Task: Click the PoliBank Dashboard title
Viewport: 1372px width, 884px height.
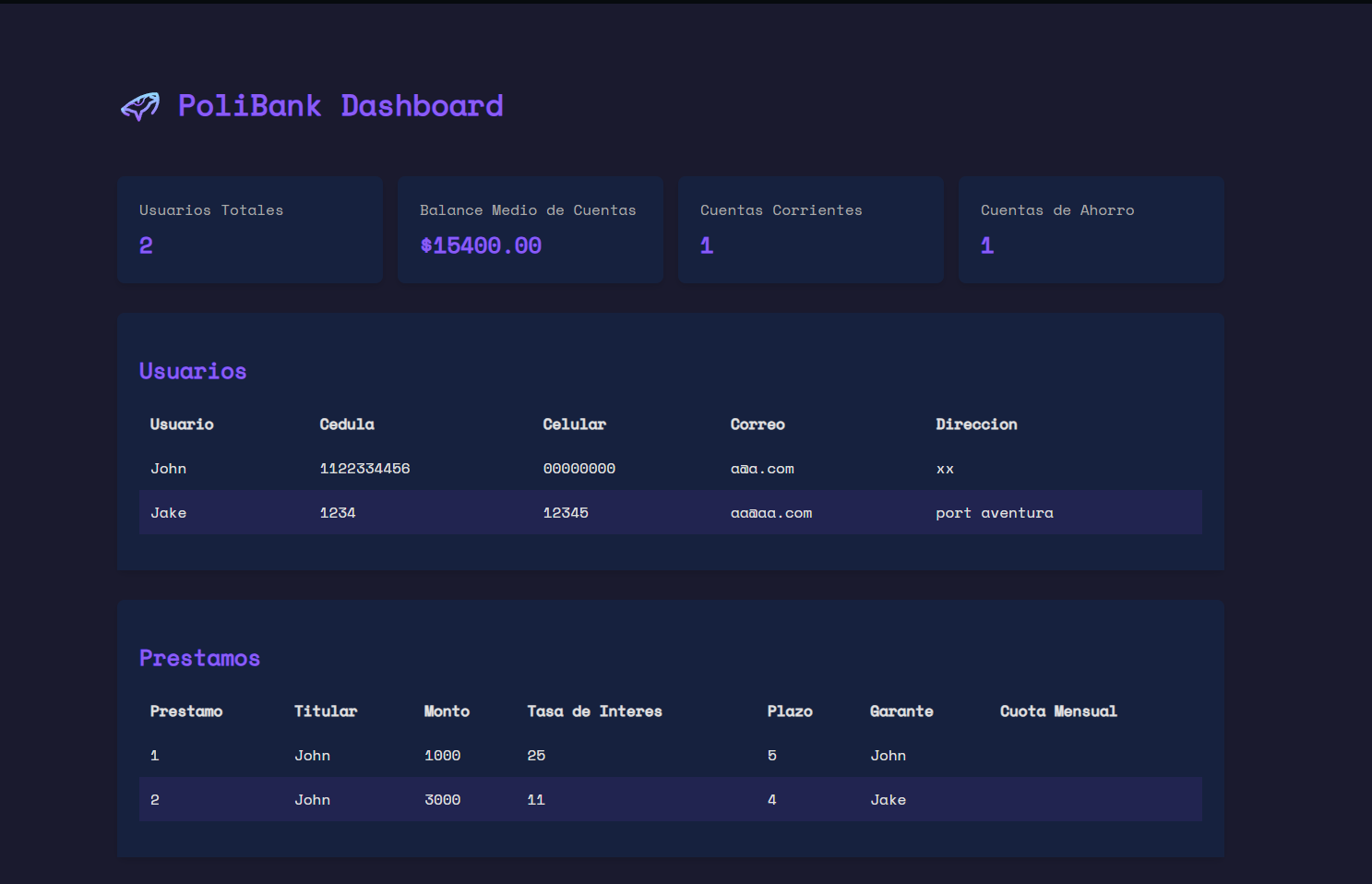Action: pyautogui.click(x=340, y=105)
